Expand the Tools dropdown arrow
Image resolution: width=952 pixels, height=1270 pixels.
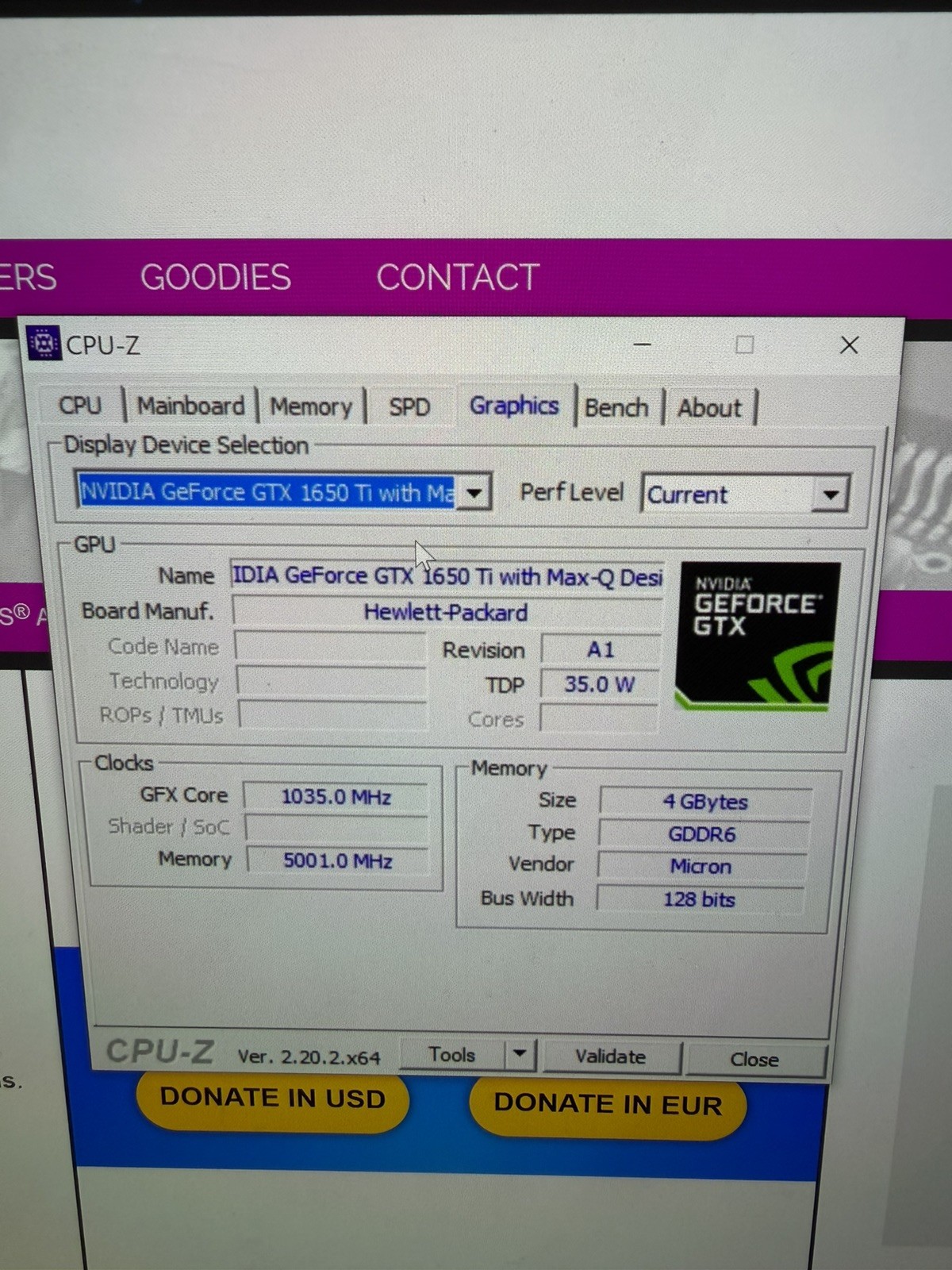[x=520, y=1054]
